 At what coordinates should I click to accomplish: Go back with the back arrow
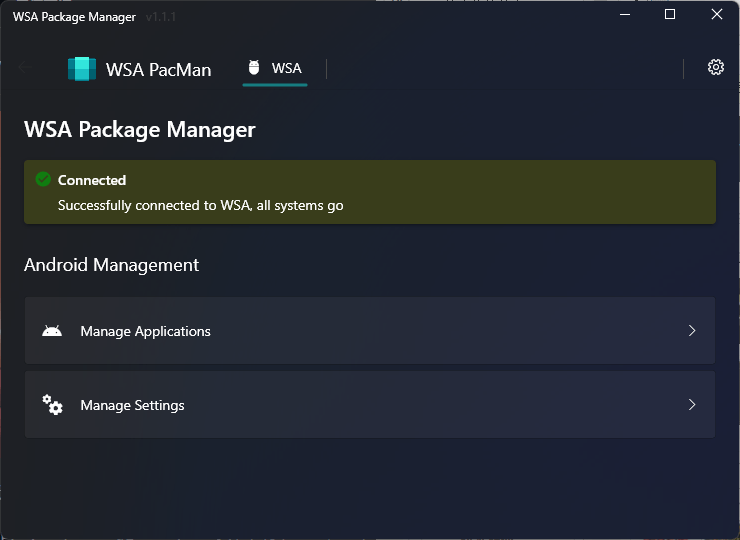coord(25,68)
